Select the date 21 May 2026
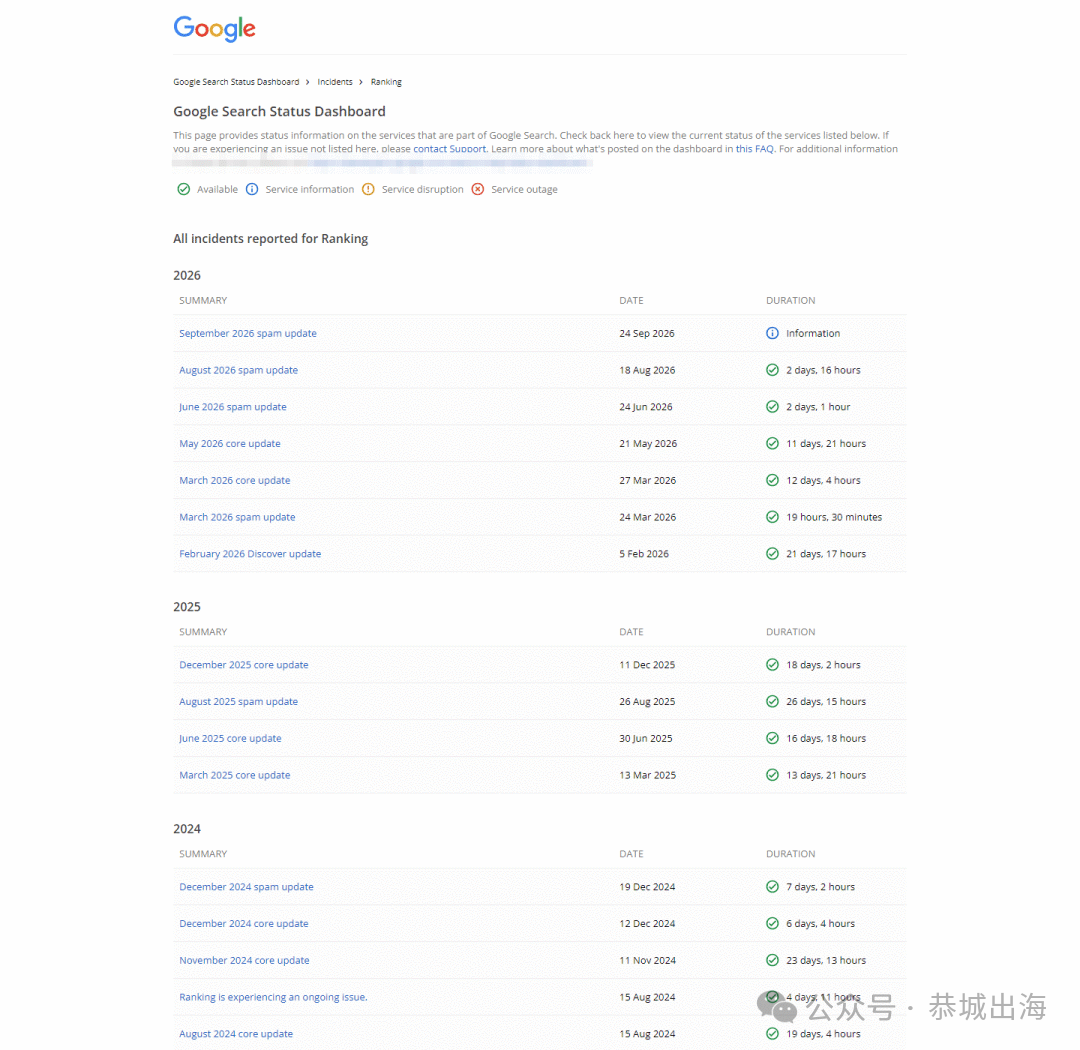Viewport: 1080px width, 1050px height. pyautogui.click(x=648, y=444)
